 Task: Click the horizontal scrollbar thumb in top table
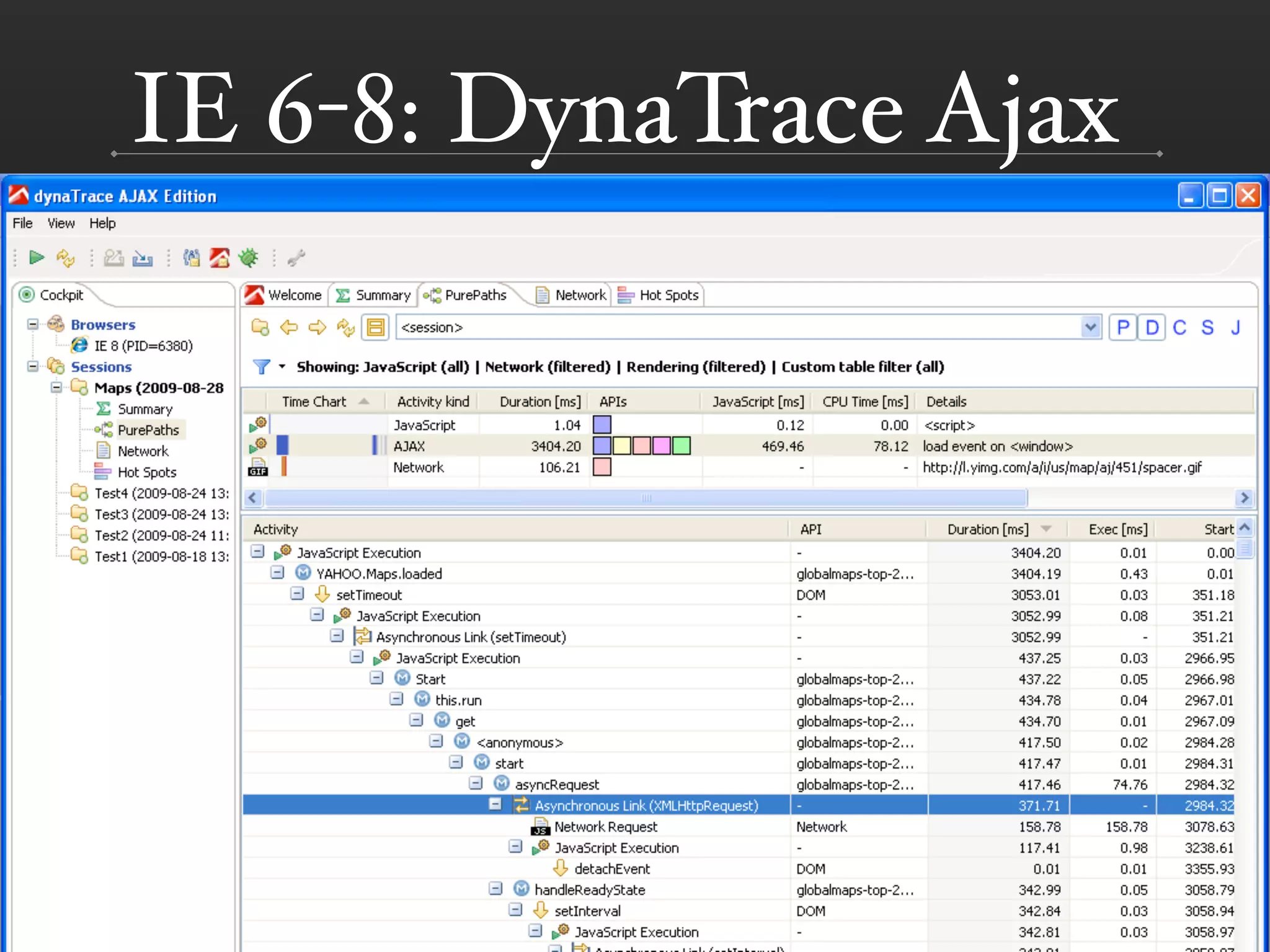point(646,498)
